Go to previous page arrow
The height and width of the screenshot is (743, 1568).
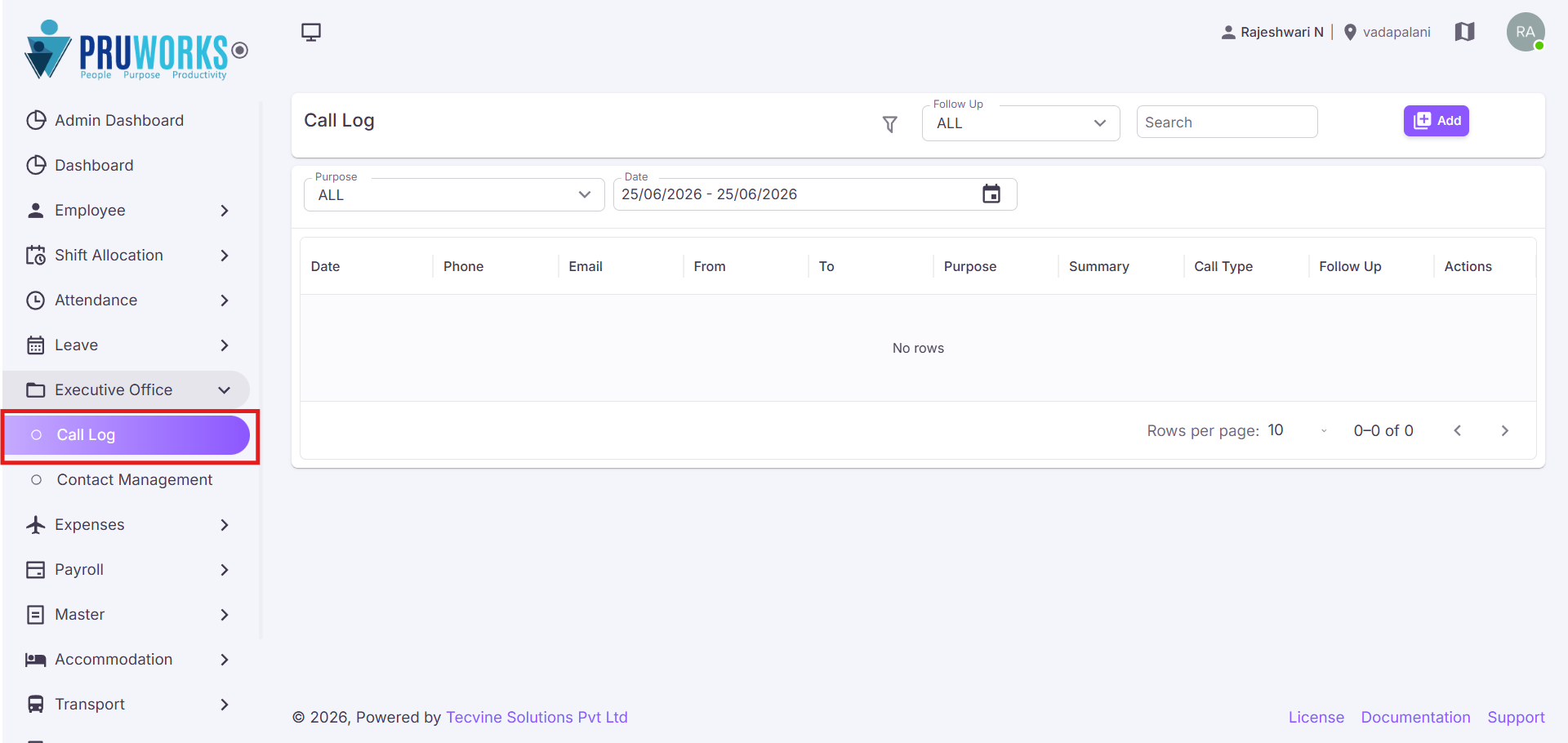[x=1458, y=430]
